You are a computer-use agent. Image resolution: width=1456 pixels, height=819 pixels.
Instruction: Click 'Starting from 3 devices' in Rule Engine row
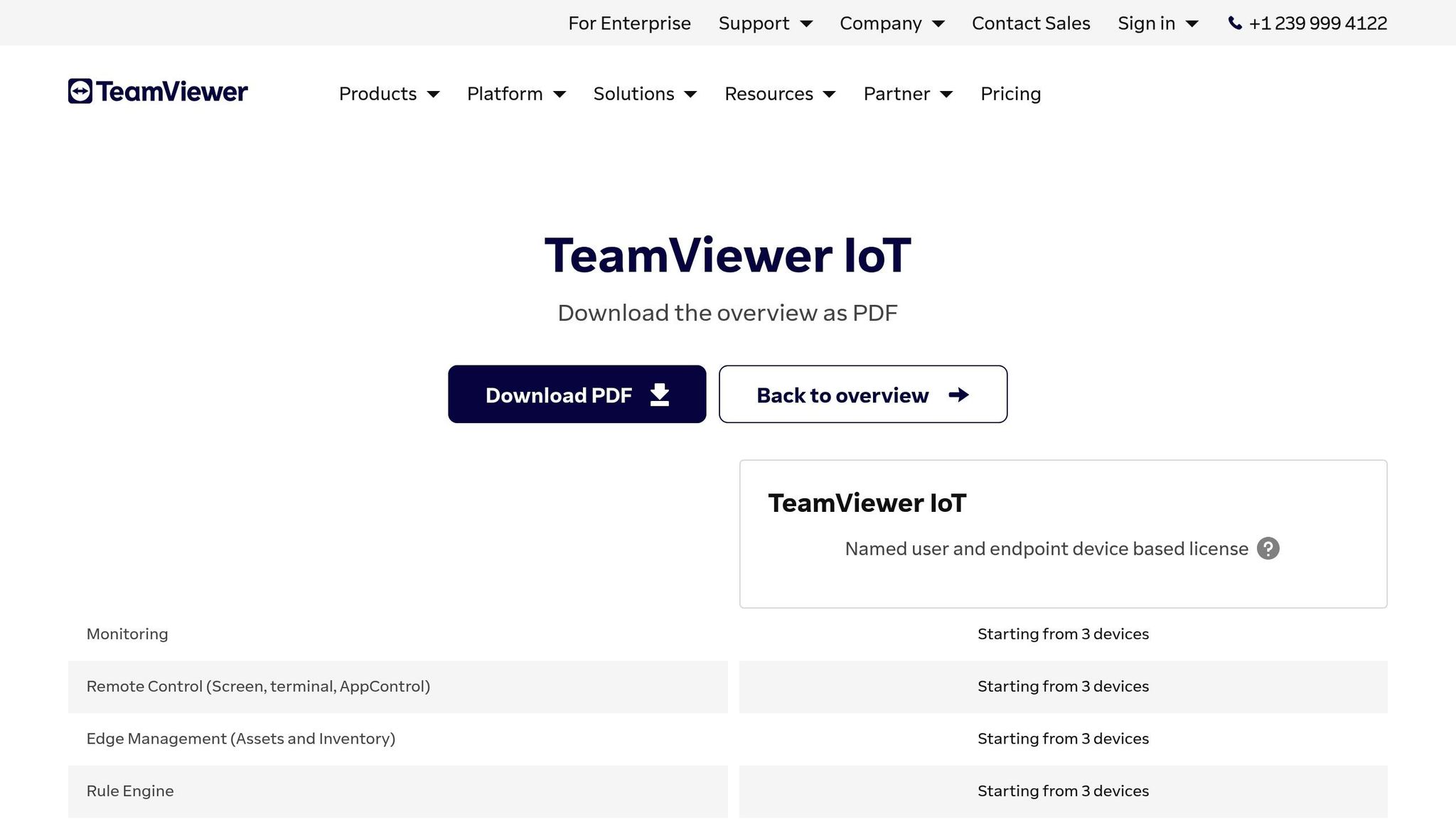[1063, 791]
